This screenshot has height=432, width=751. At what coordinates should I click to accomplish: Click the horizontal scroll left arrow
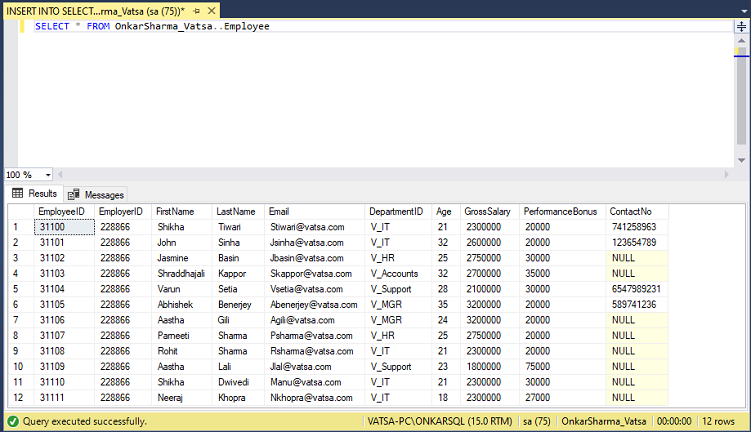(60, 175)
